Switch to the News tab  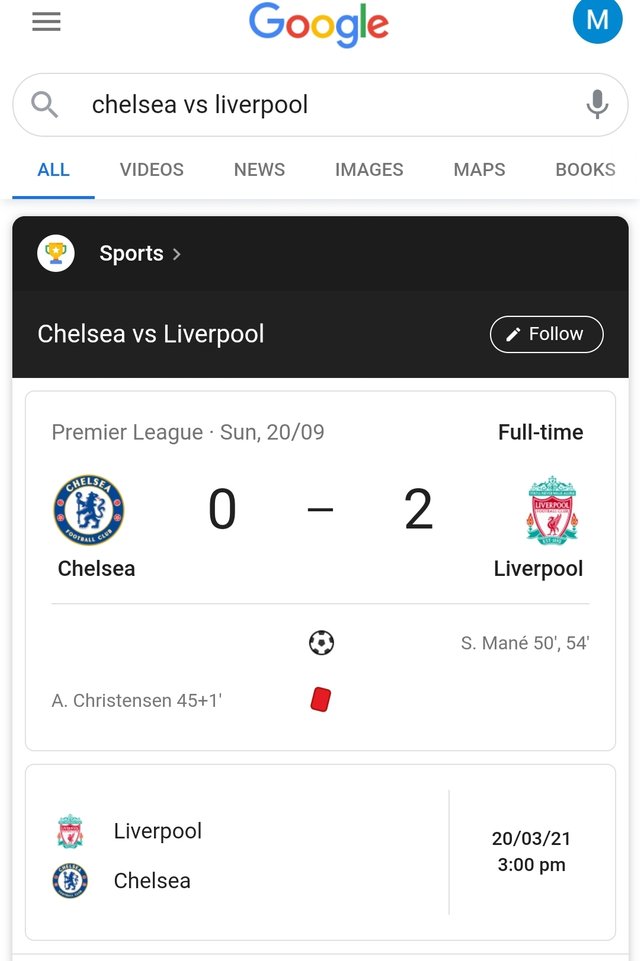[x=259, y=170]
